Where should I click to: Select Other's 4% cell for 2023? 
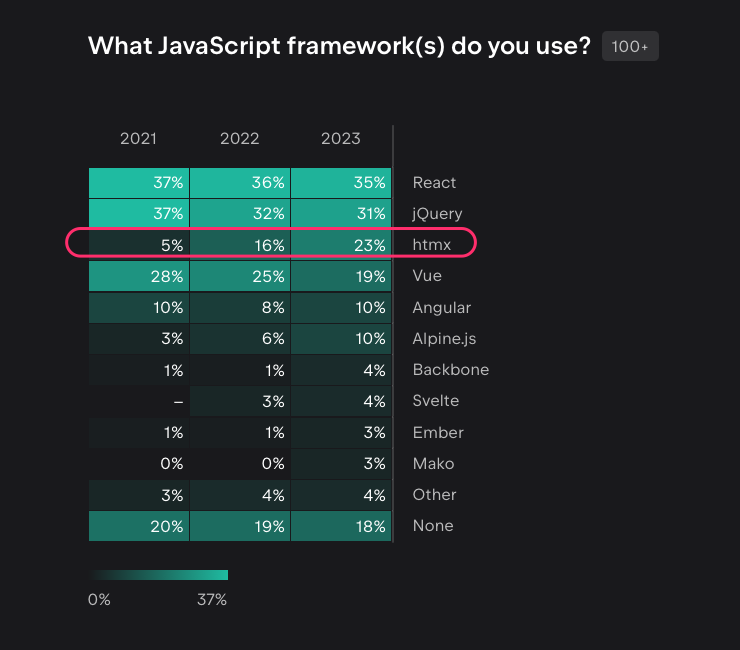point(341,495)
